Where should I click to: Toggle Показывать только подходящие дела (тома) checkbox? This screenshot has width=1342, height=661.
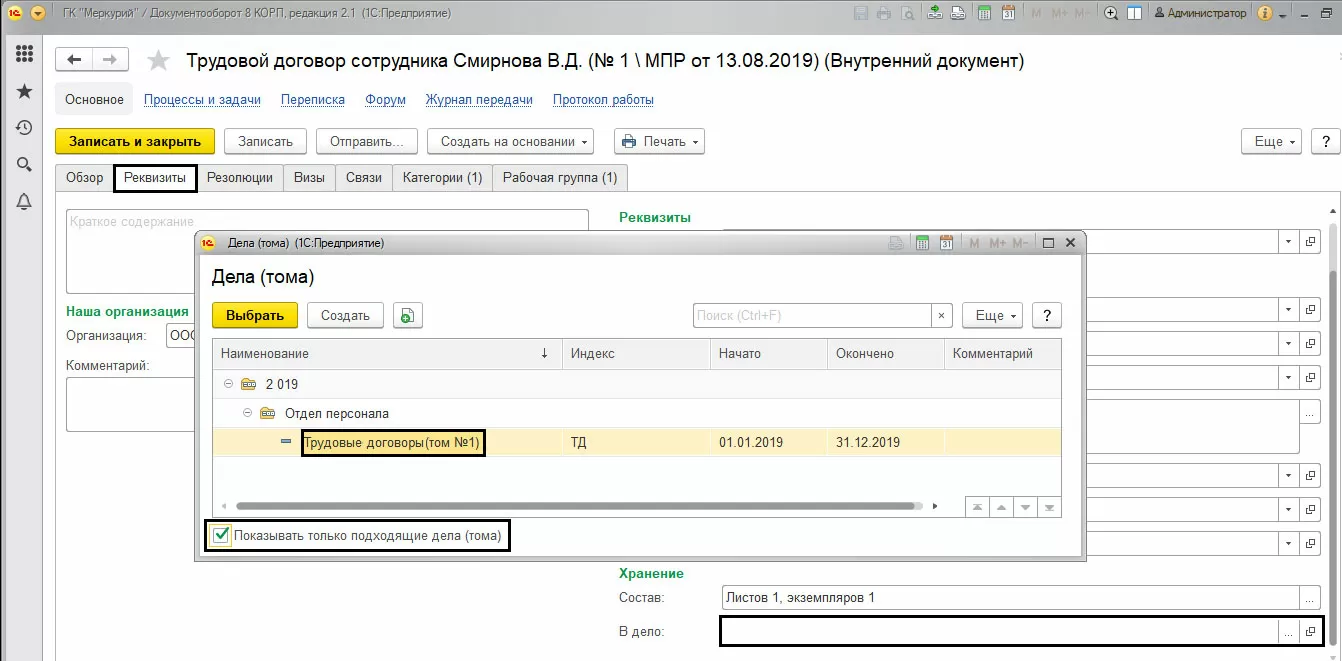click(x=221, y=536)
